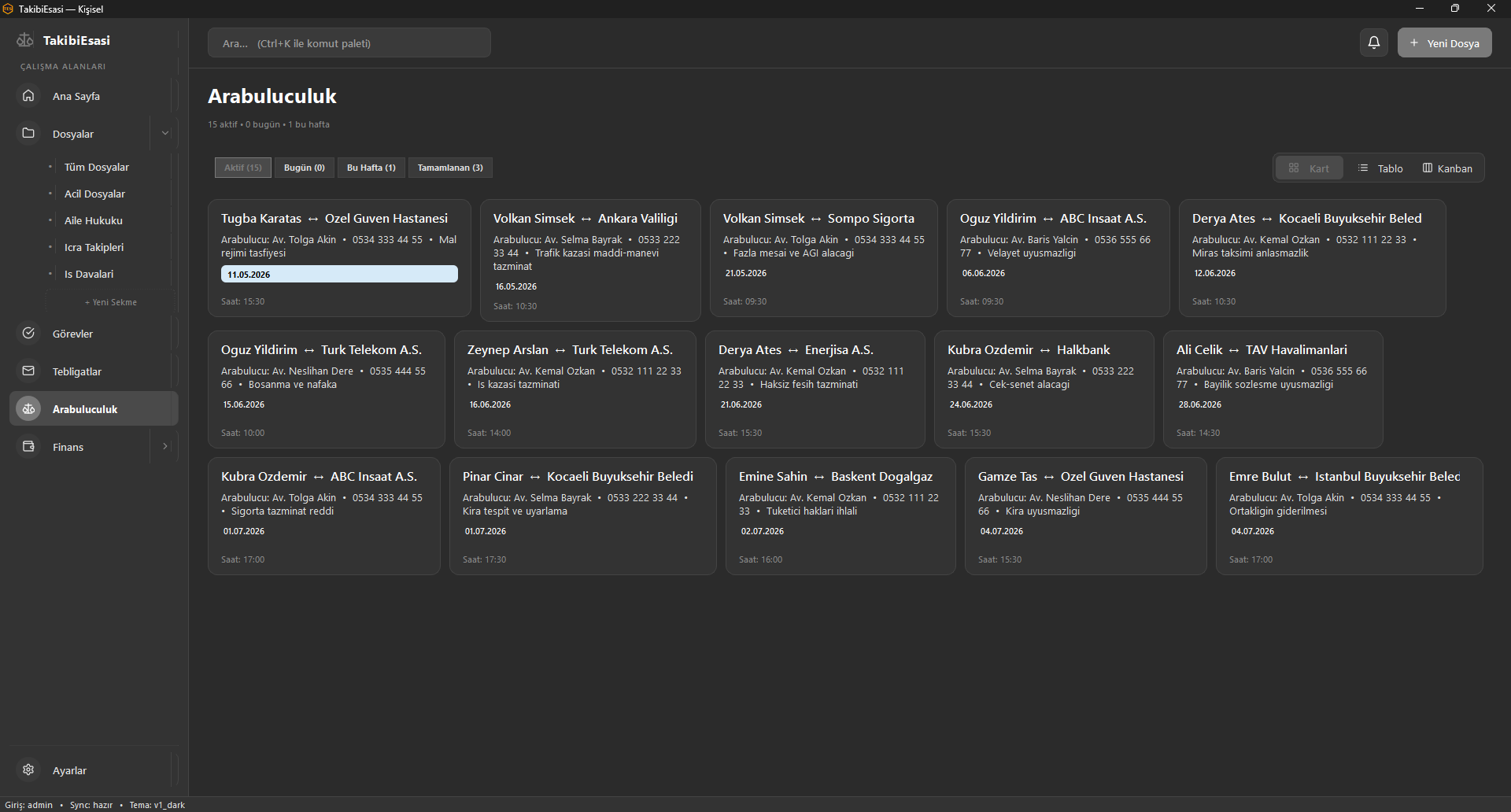This screenshot has width=1511, height=812.
Task: Click the Tablo list view icon
Action: click(x=1363, y=168)
